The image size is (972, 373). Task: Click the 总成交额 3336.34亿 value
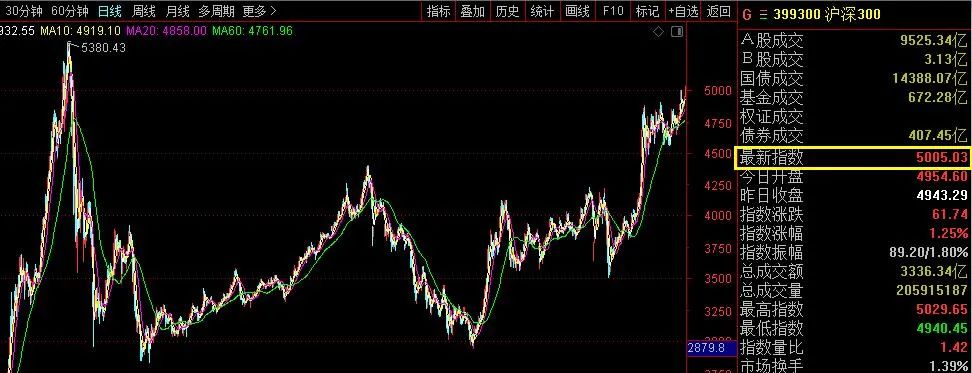coord(934,271)
